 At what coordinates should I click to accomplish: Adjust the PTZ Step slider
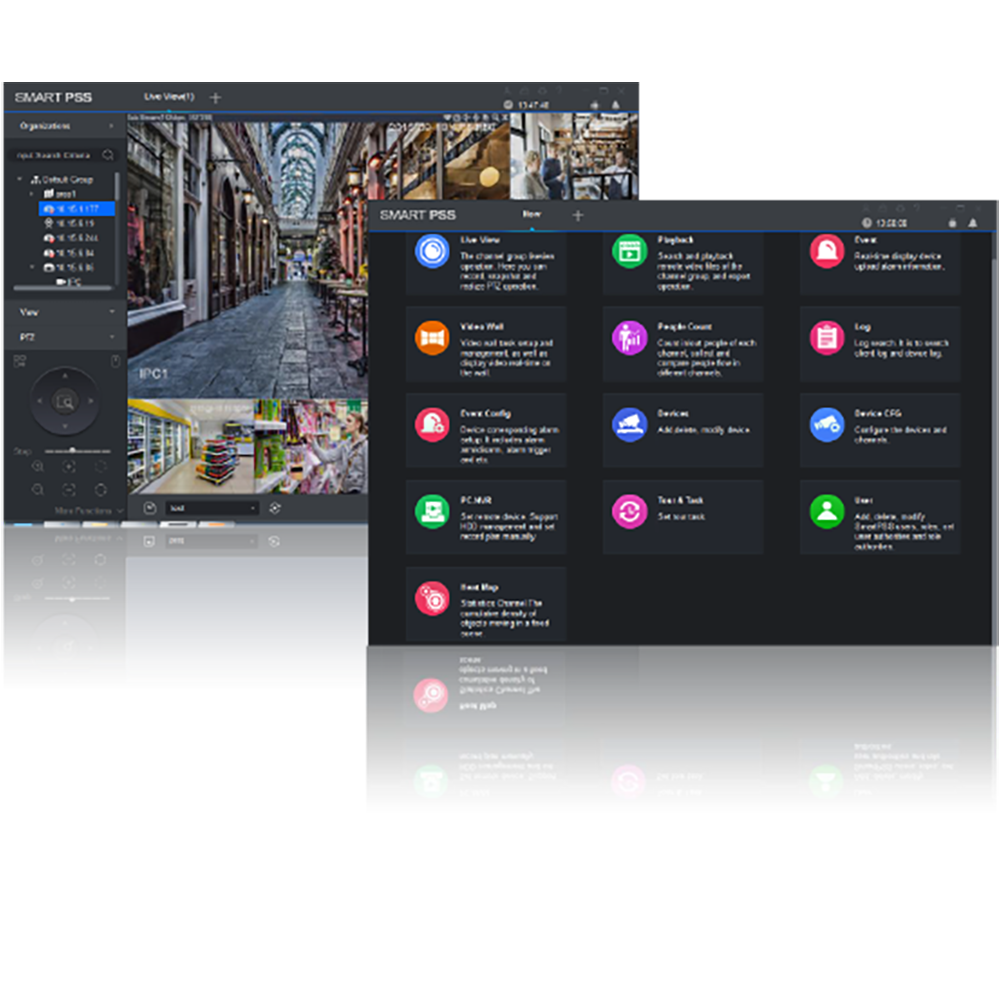77,450
